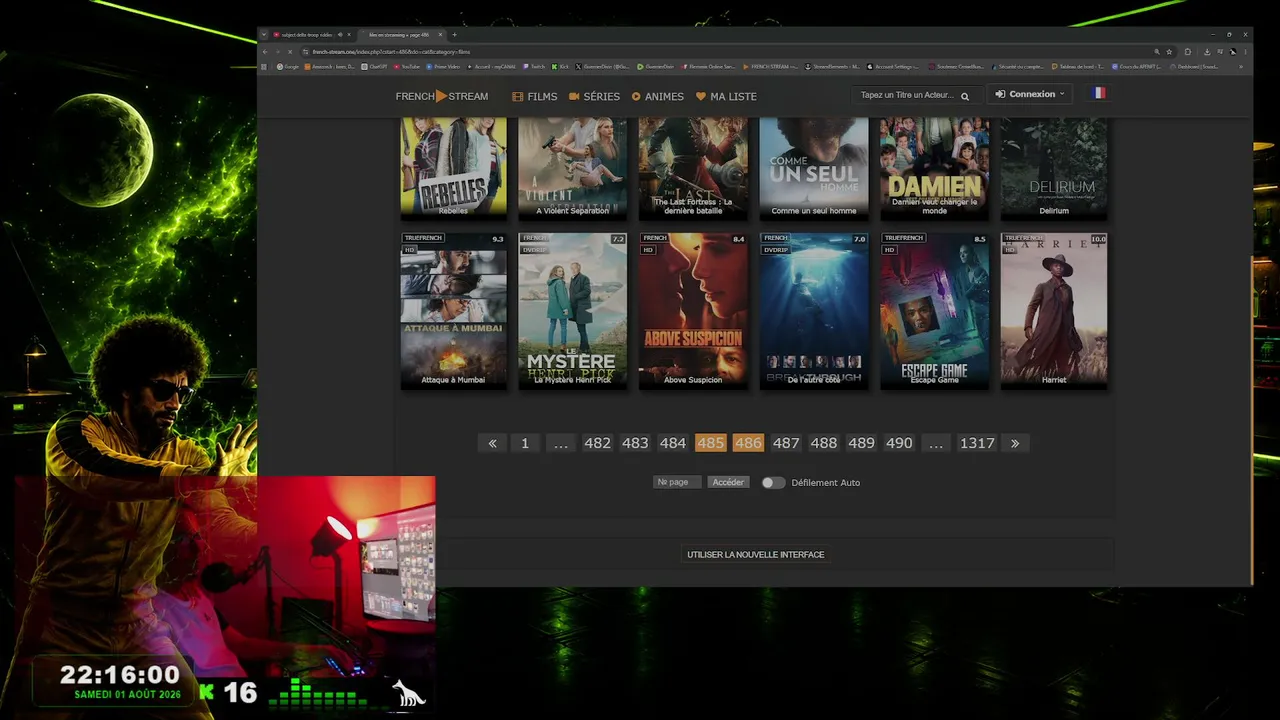Image resolution: width=1280 pixels, height=720 pixels.
Task: Toggle Défilement Auto switch
Action: pos(773,482)
